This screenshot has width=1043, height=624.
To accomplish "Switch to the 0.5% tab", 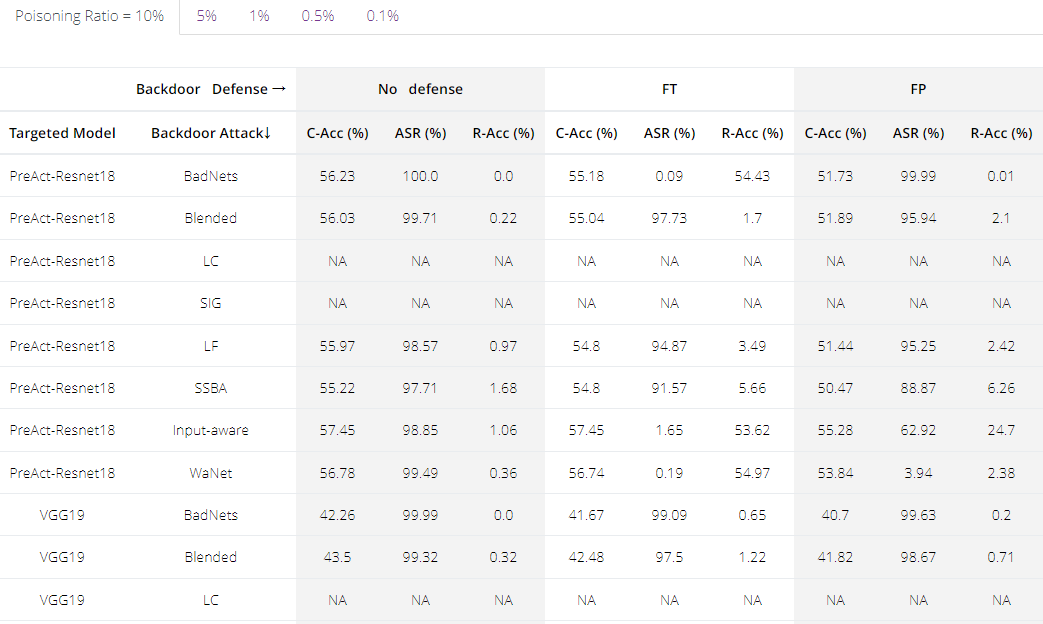I will tap(318, 16).
